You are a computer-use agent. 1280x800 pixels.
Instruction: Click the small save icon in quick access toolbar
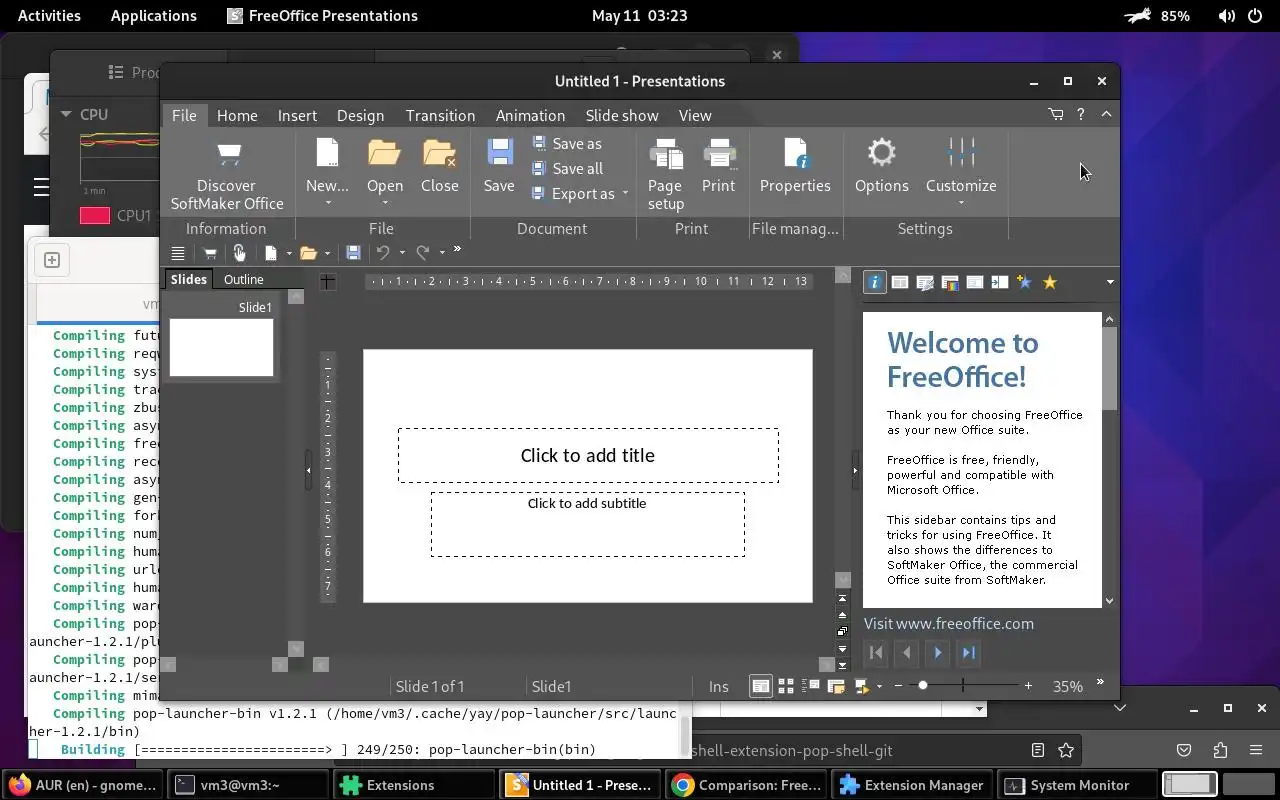coord(353,253)
